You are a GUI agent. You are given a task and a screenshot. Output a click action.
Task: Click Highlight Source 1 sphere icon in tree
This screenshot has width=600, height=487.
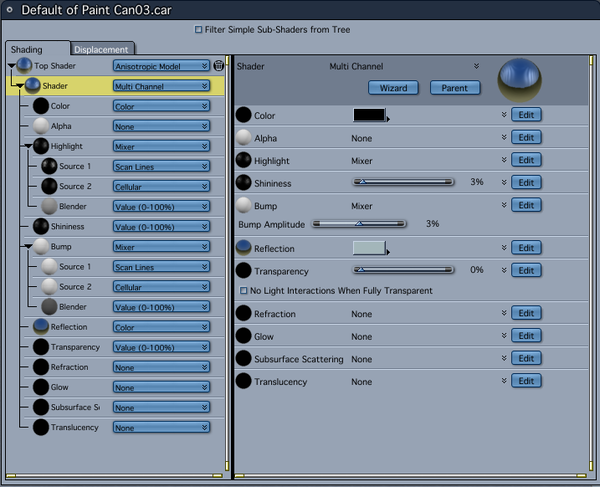pos(49,166)
